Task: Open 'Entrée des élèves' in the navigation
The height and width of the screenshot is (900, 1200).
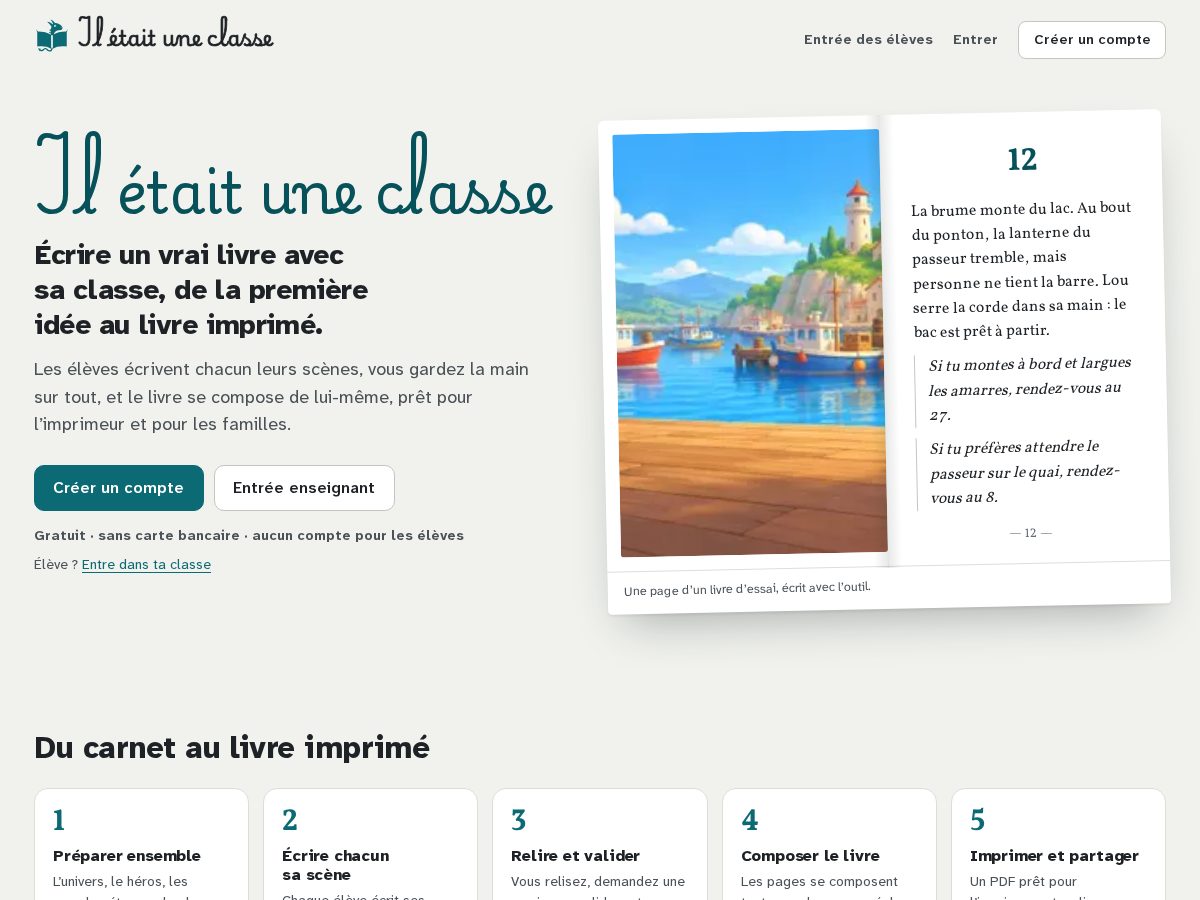Action: (x=868, y=40)
